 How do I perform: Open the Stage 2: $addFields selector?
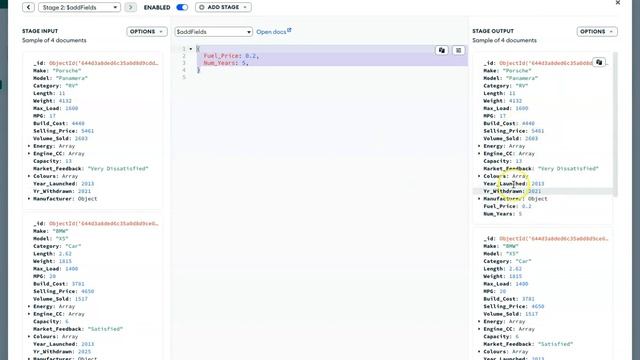80,7
